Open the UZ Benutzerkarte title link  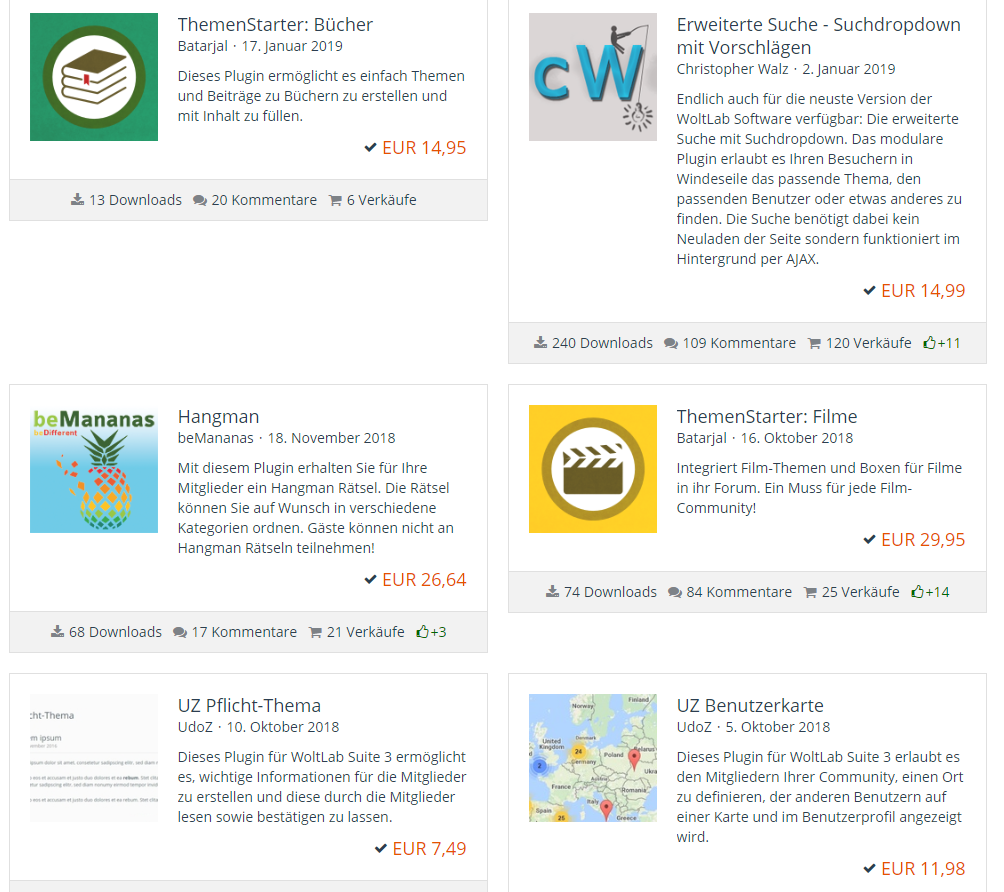pos(750,706)
